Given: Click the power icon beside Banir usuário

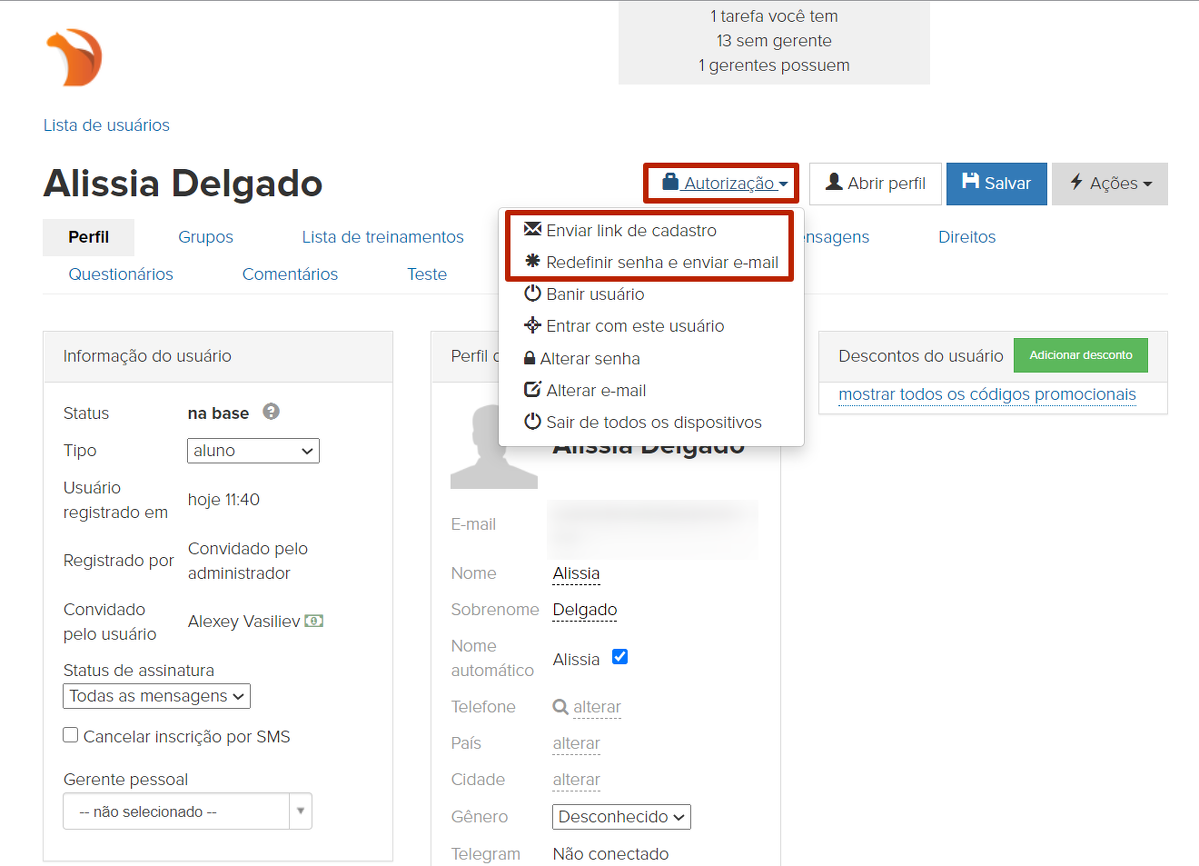Looking at the screenshot, I should pos(532,294).
